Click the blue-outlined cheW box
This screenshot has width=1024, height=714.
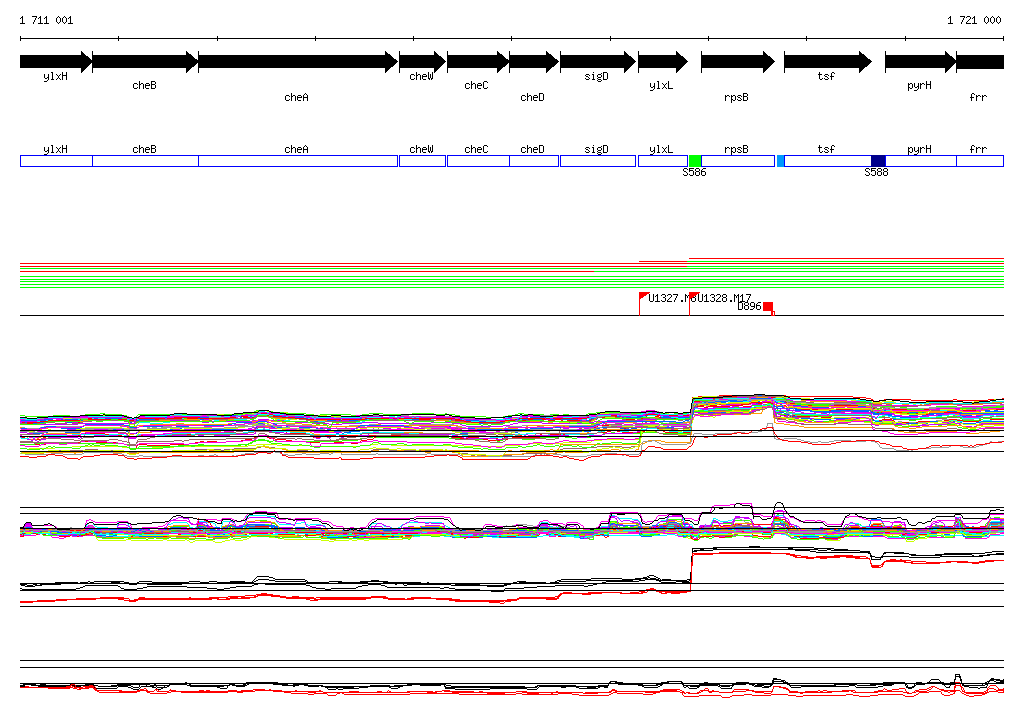click(423, 161)
